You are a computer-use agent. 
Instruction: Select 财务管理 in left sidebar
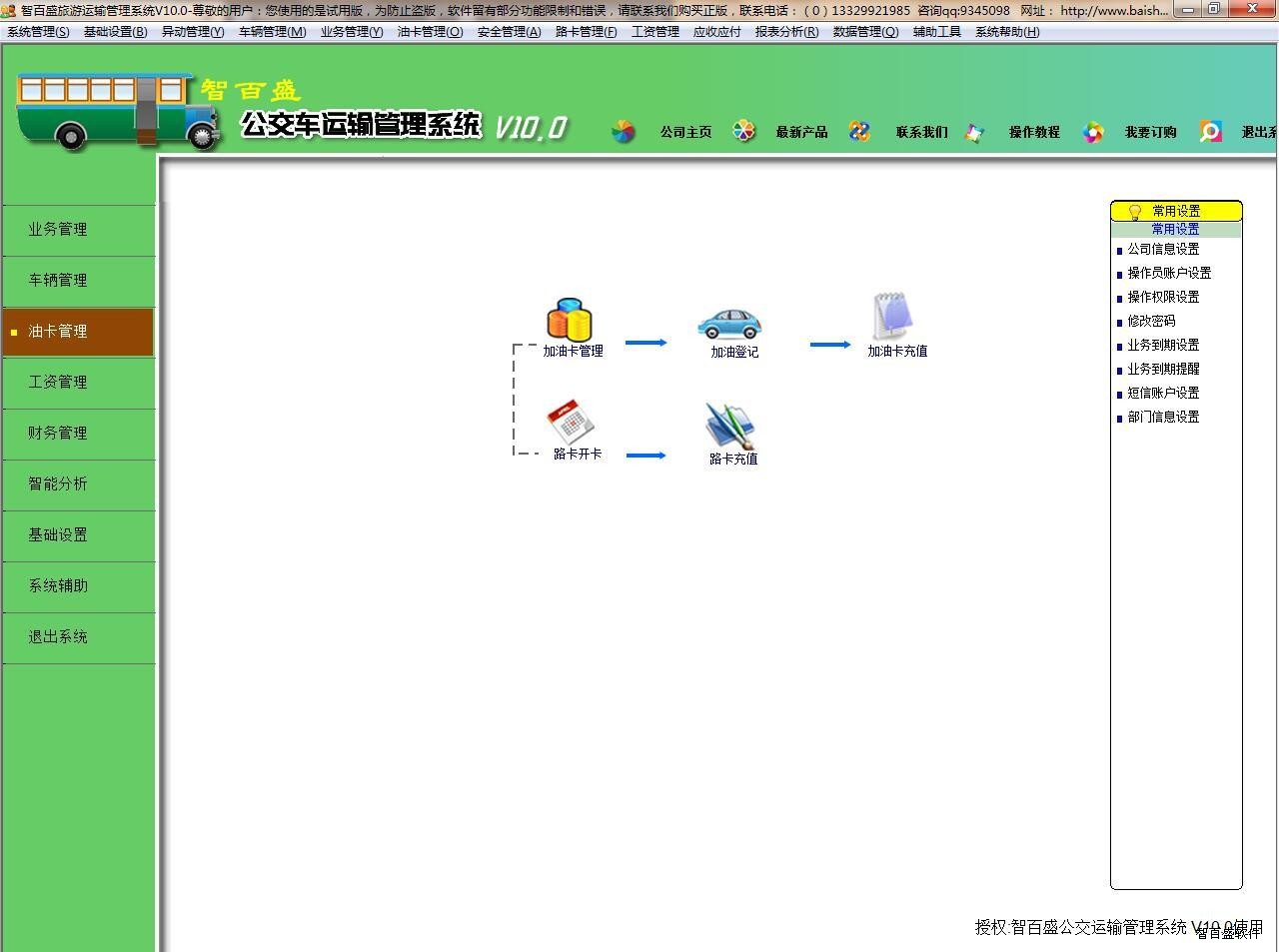pos(78,434)
